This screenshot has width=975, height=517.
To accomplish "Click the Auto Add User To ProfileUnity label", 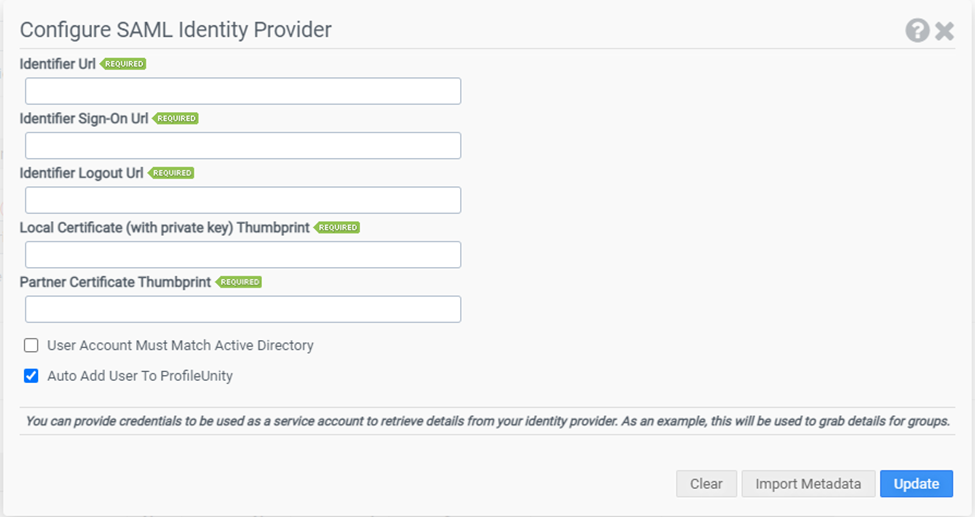I will point(140,376).
